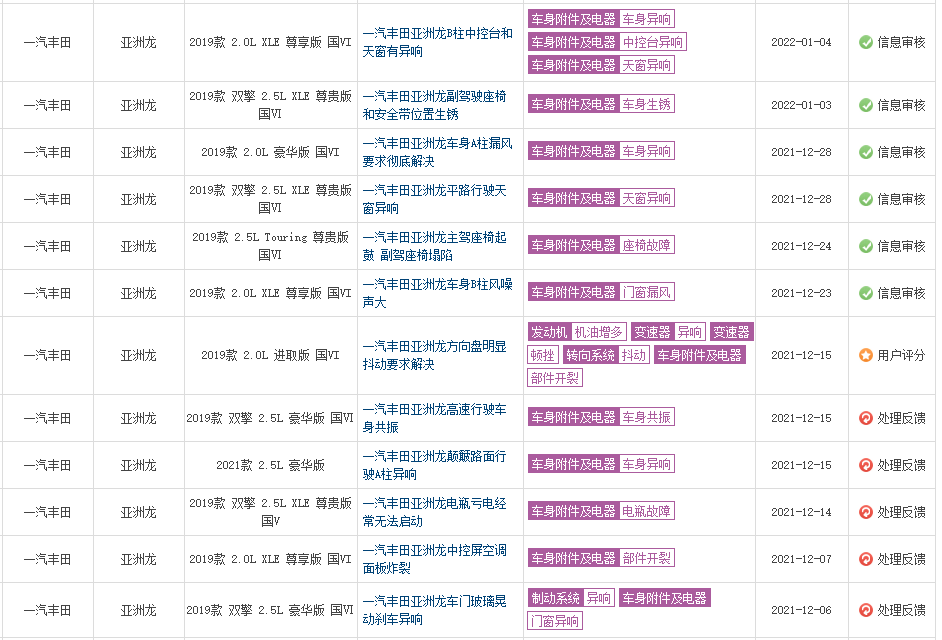
Task: Click red feedback icon for 中控屏空调面板炸裂 row
Action: (865, 559)
